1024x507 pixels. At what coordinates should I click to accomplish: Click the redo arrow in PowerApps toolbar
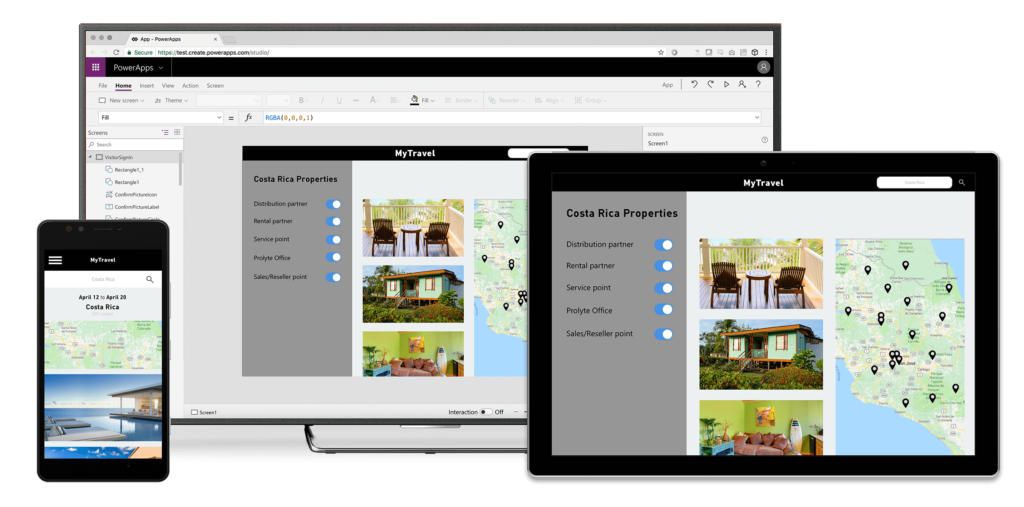point(710,85)
